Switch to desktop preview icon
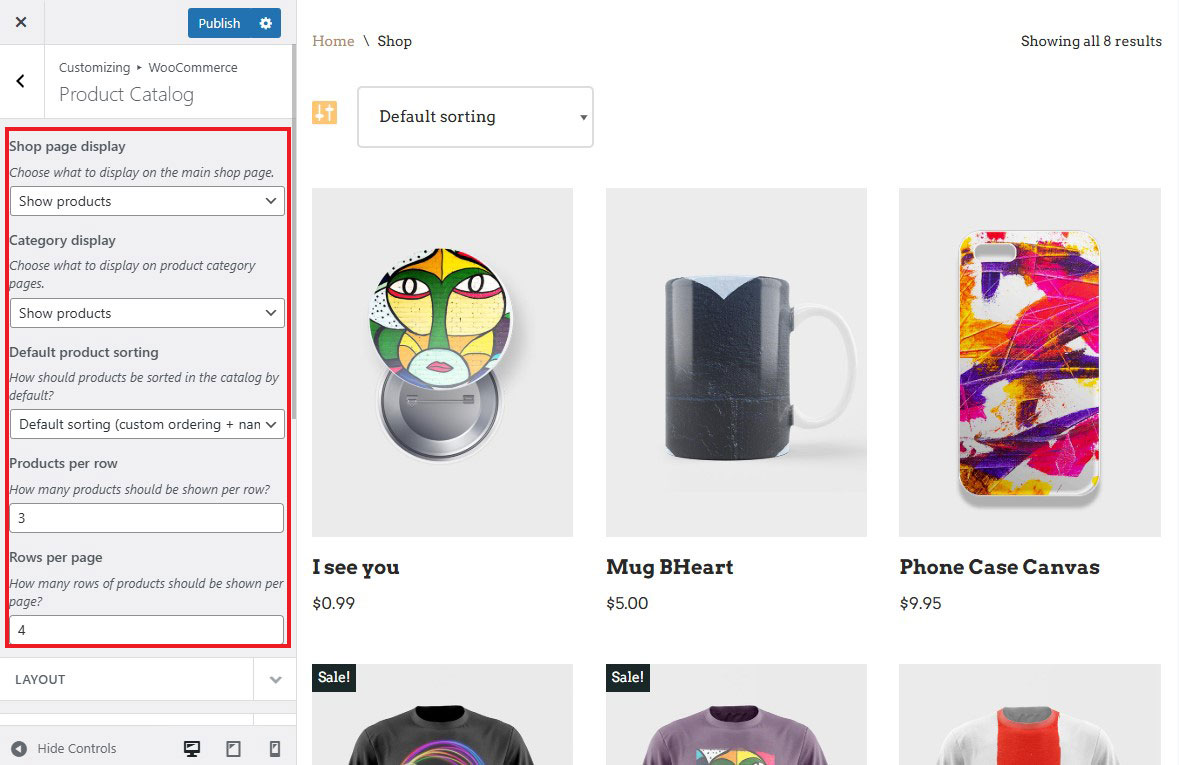This screenshot has width=1179, height=765. [193, 748]
